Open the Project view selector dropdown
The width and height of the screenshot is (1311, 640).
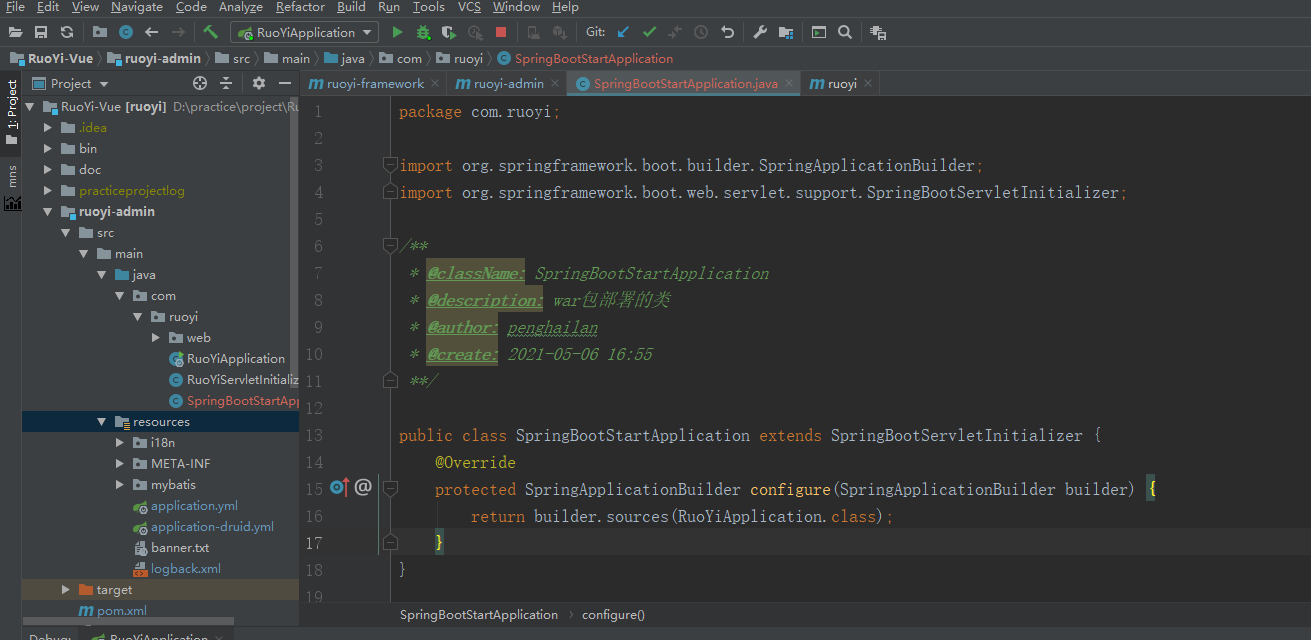coord(71,83)
